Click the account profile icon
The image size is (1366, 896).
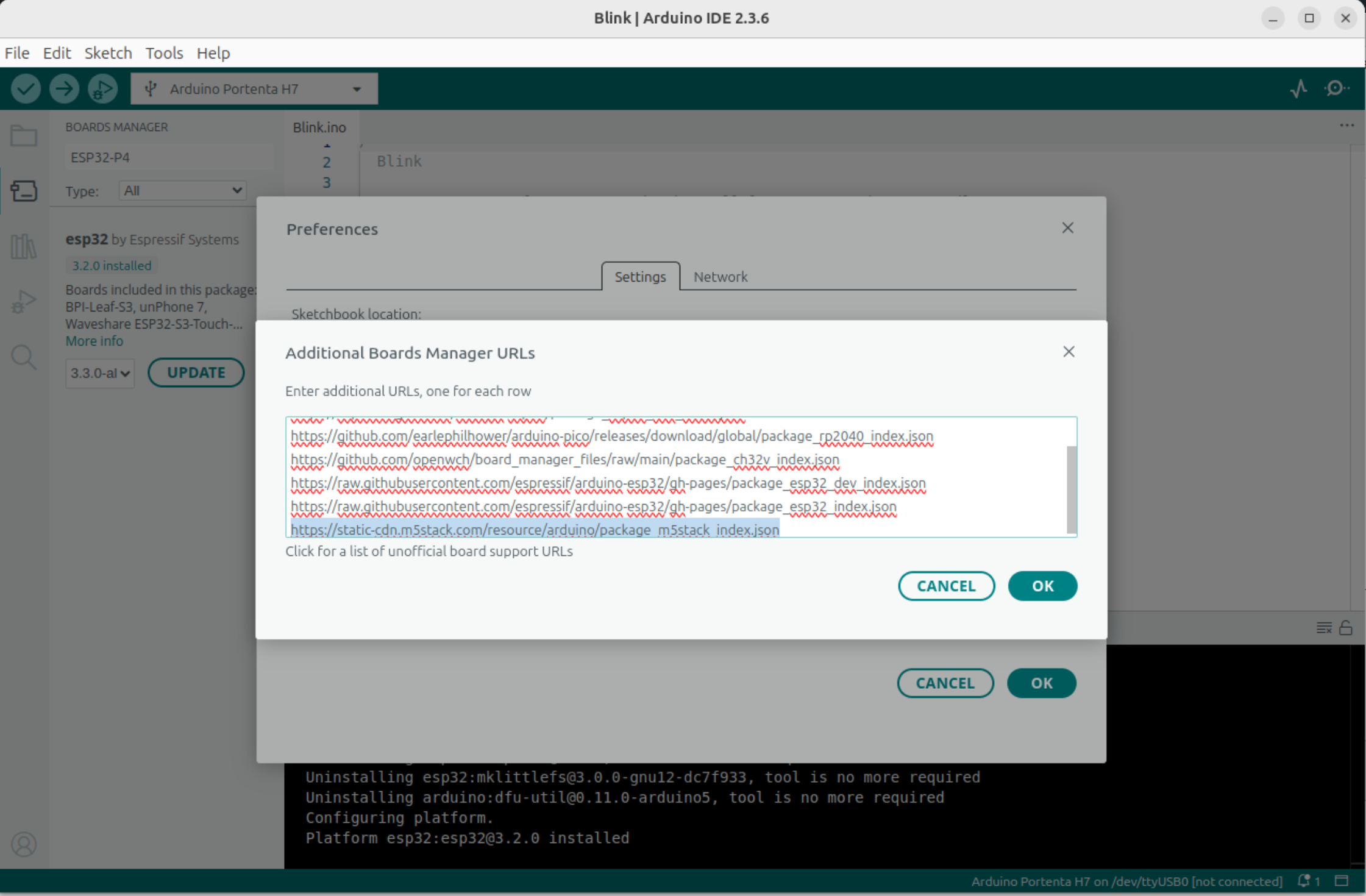(24, 844)
